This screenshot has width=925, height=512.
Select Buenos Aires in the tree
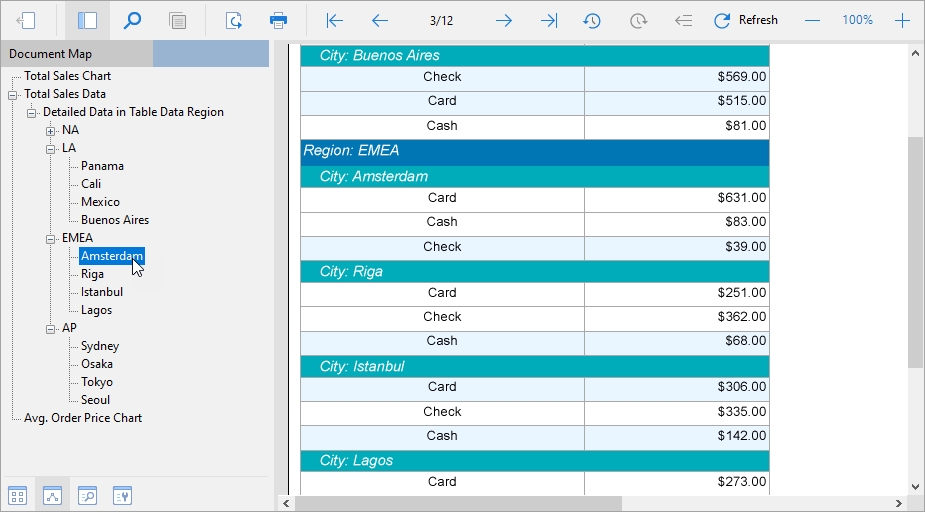click(x=115, y=219)
